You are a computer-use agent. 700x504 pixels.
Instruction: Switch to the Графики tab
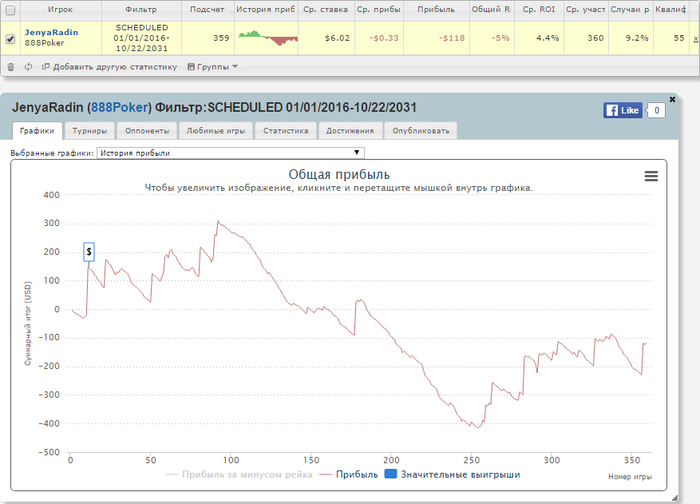37,131
